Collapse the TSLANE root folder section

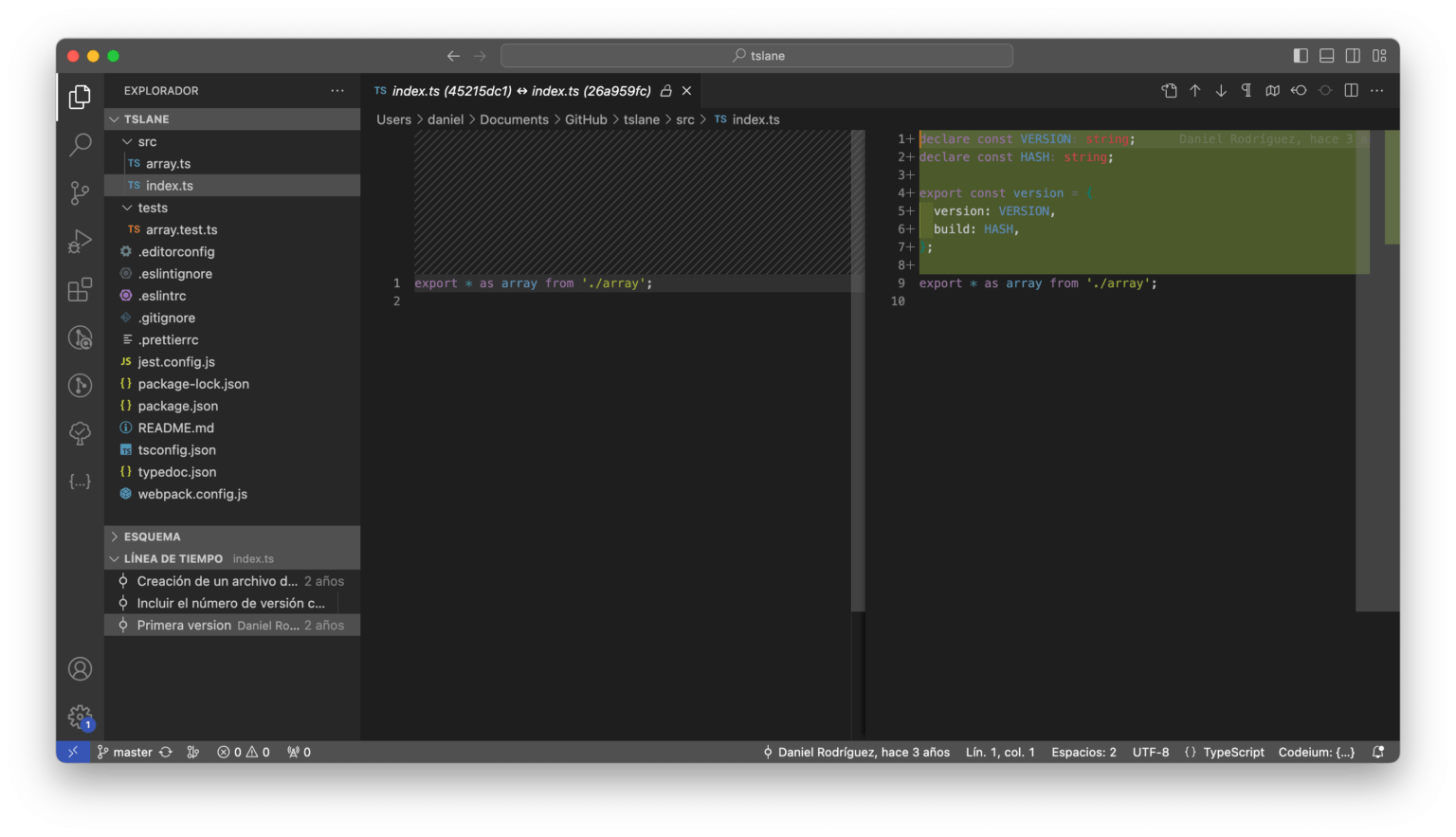coord(232,119)
